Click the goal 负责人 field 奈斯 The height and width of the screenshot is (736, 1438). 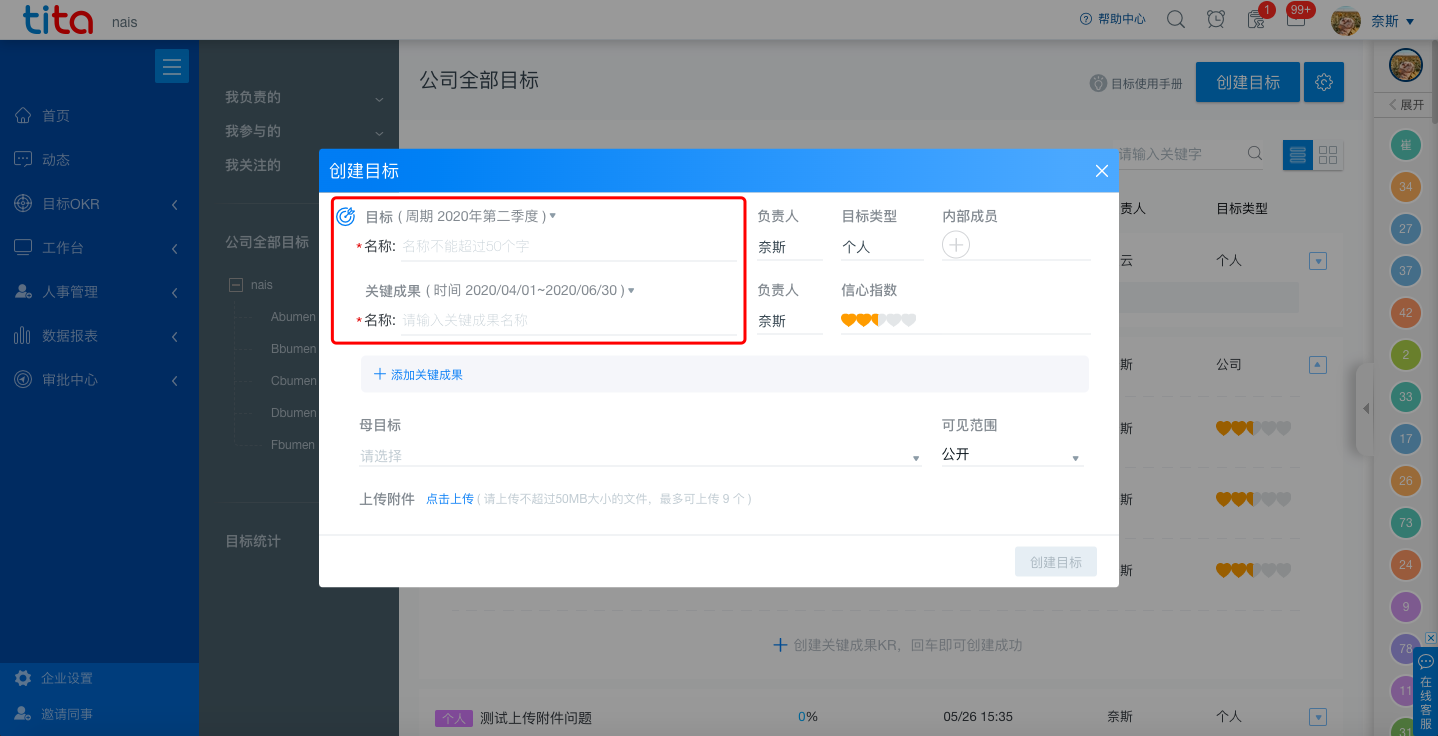pos(789,246)
